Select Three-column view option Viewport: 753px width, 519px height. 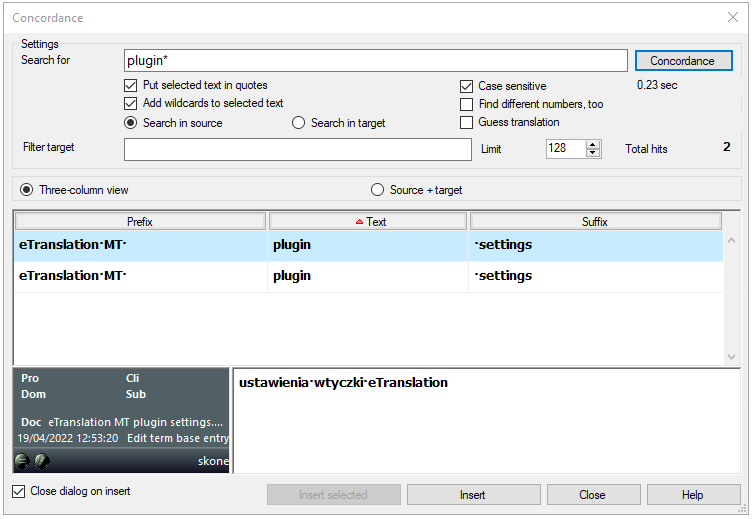point(26,190)
